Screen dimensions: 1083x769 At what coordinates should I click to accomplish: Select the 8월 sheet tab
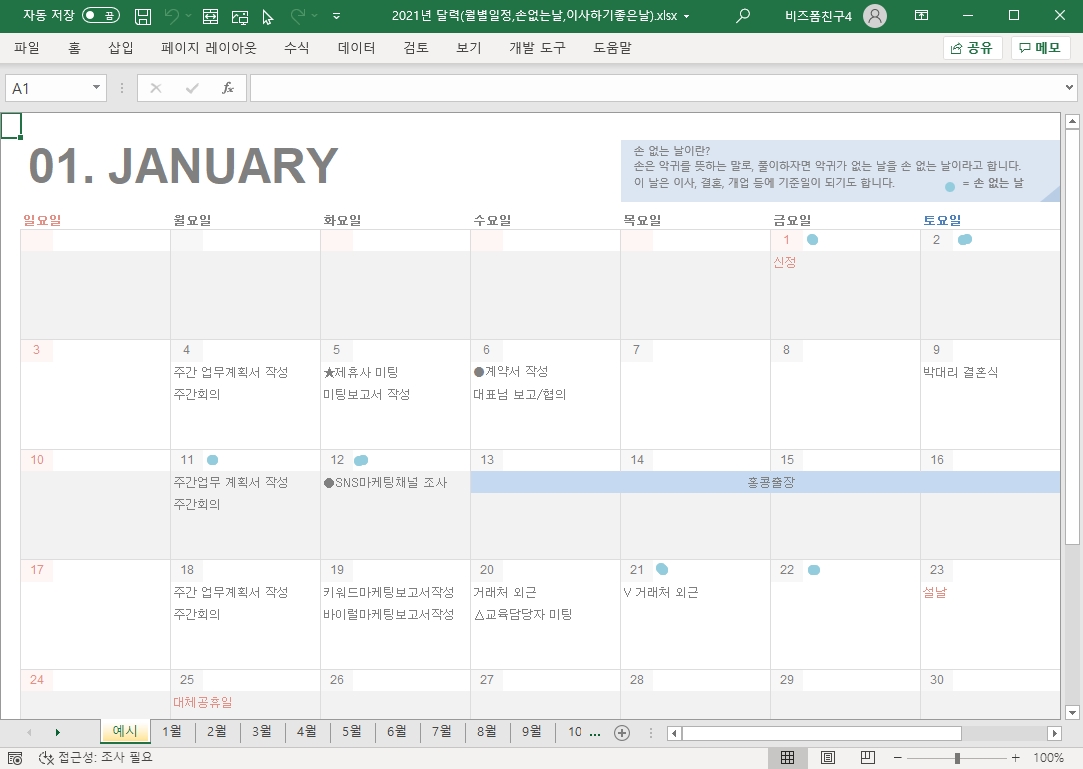(x=486, y=732)
